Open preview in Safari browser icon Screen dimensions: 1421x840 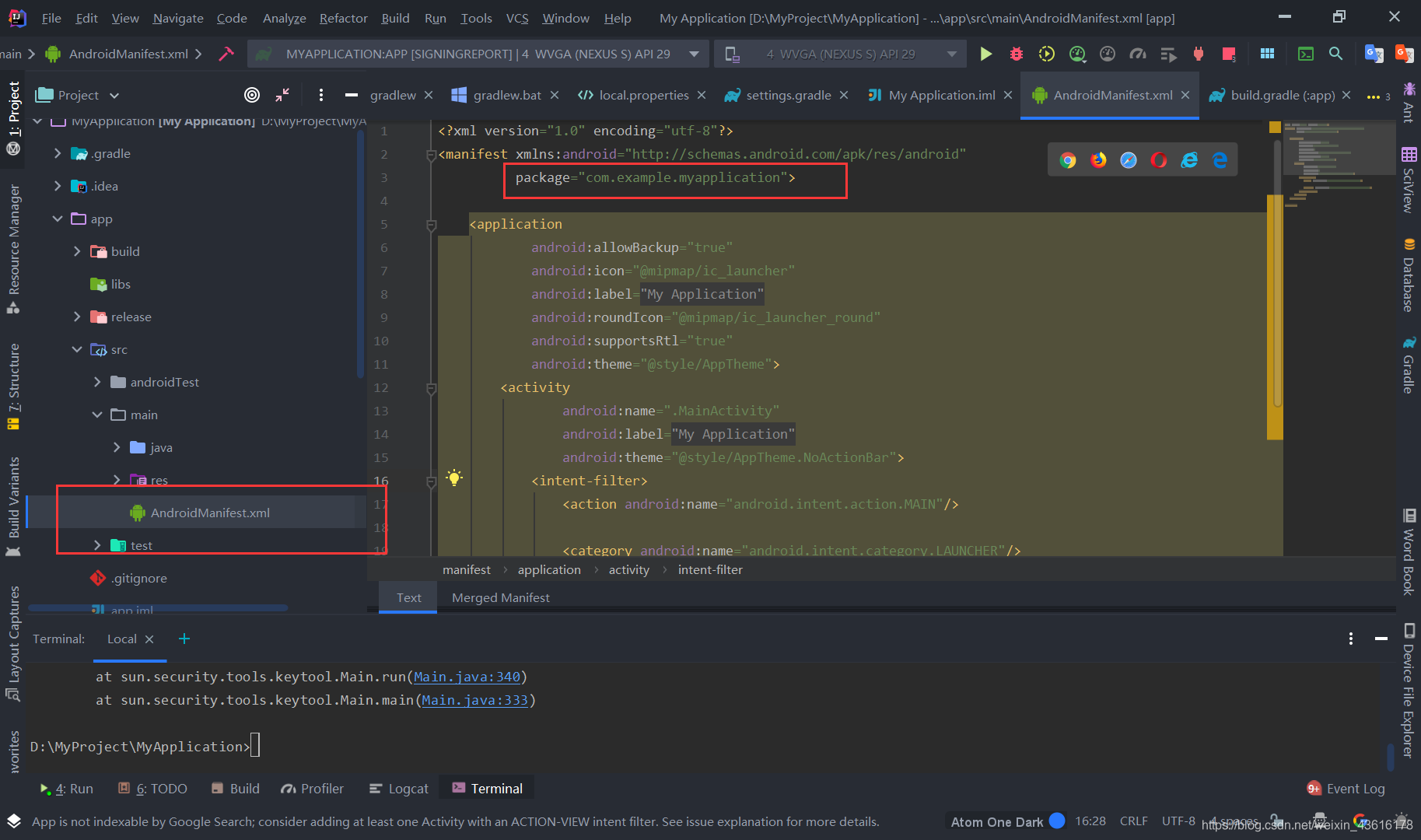pos(1129,160)
